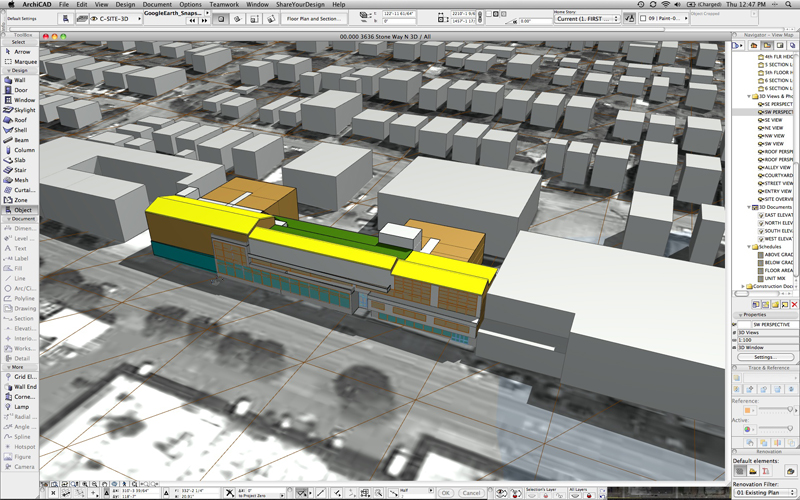800x500 pixels.
Task: Open the Teamwork menu
Action: coord(223,5)
